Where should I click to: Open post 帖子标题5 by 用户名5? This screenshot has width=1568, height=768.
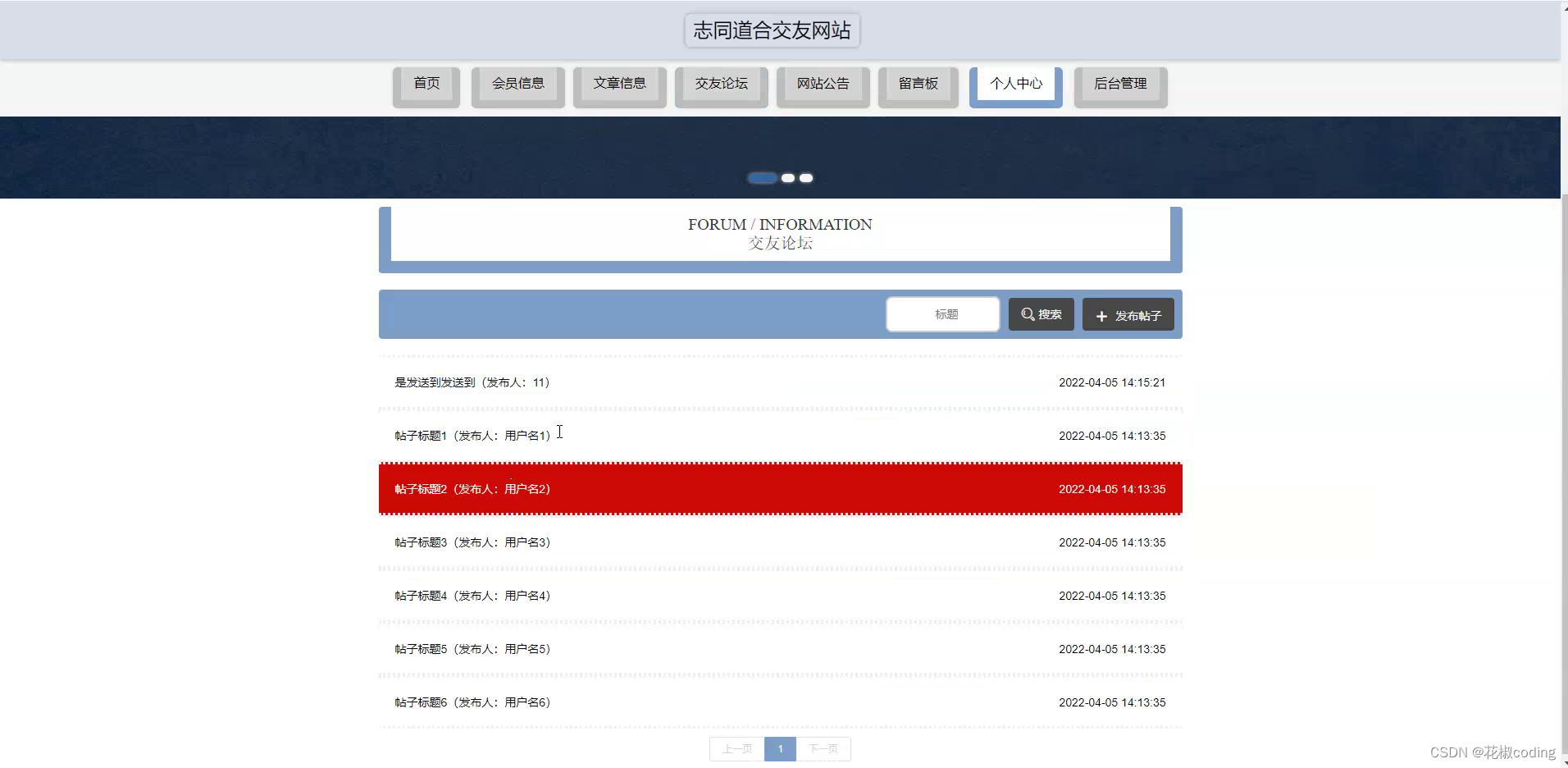[x=781, y=649]
